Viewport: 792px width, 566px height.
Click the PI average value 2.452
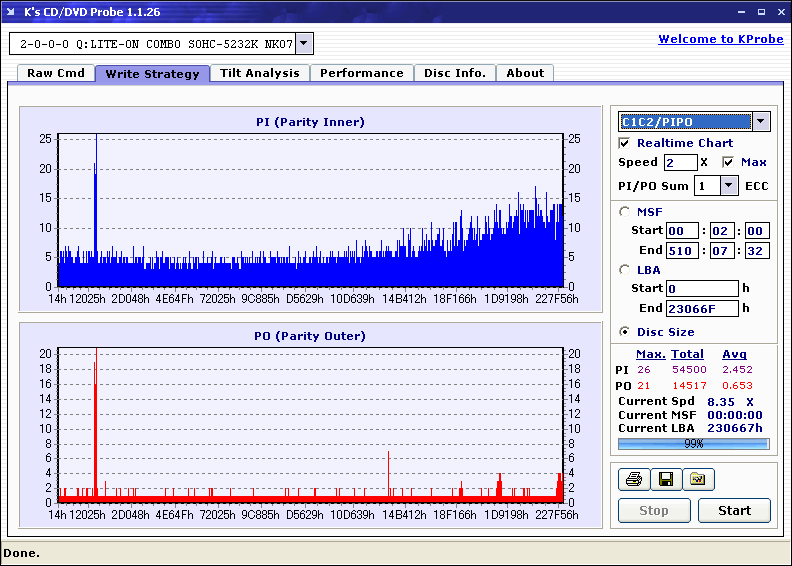tap(737, 370)
